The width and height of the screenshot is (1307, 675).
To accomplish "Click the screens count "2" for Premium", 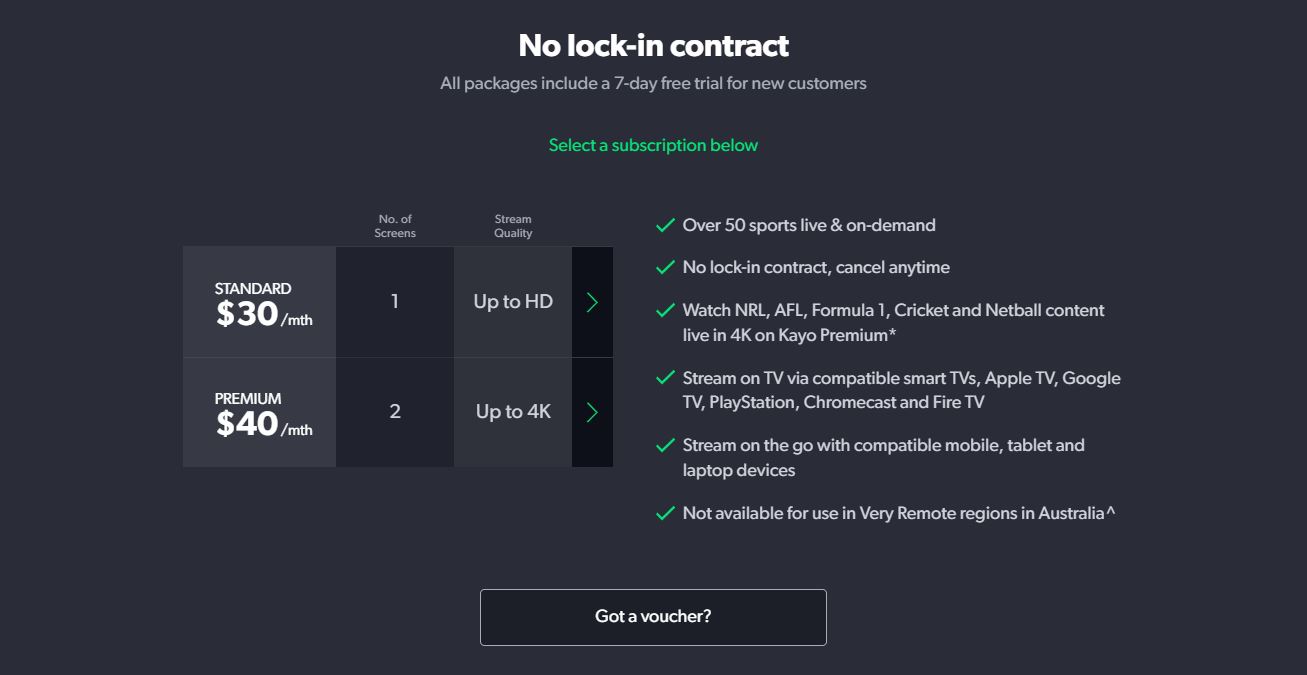I will 395,412.
